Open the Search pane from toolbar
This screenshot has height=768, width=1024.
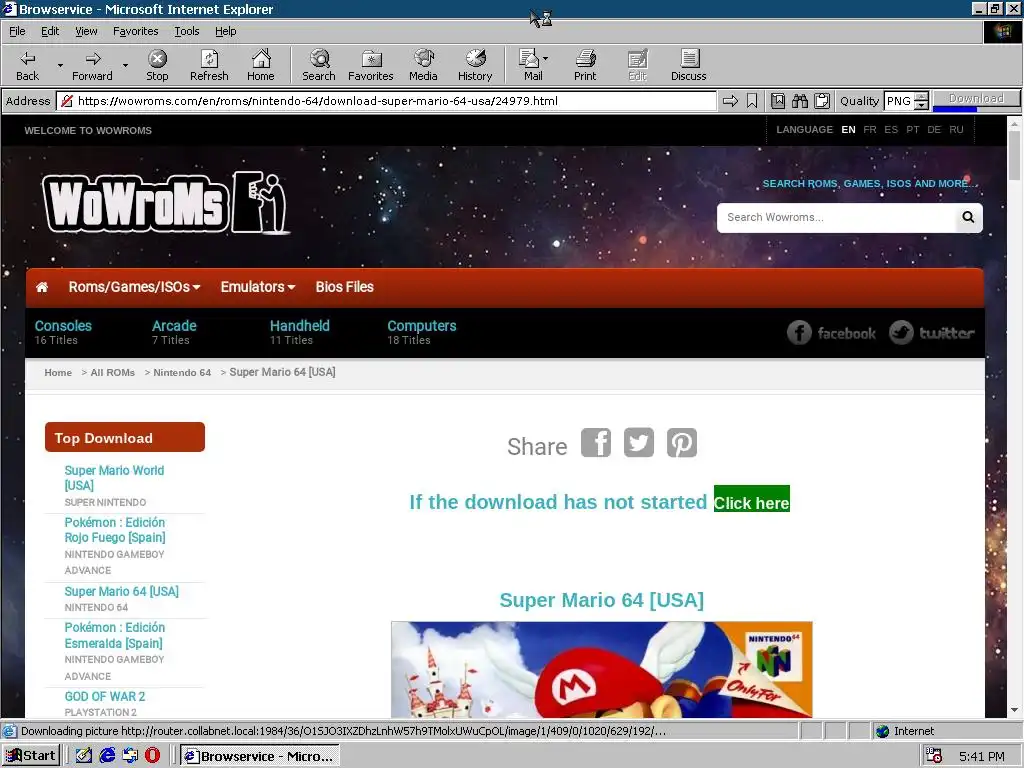point(319,65)
